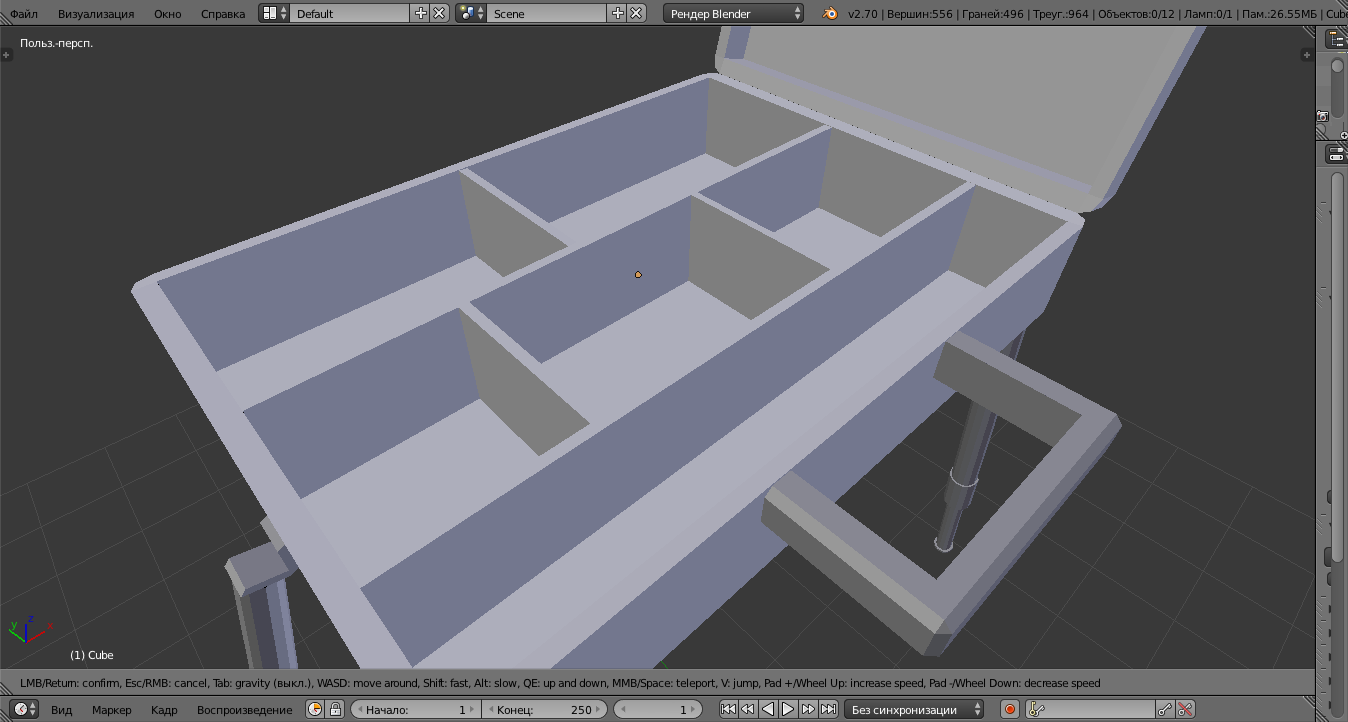Click the scene browse icon

[470, 13]
